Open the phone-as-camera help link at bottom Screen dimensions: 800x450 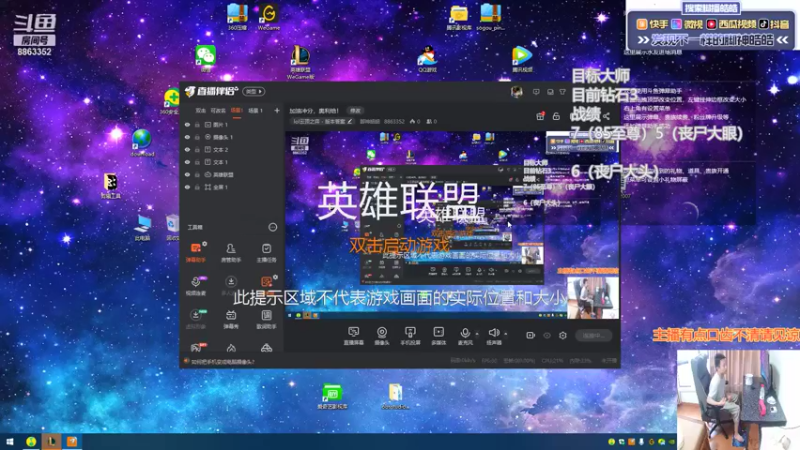pos(222,362)
